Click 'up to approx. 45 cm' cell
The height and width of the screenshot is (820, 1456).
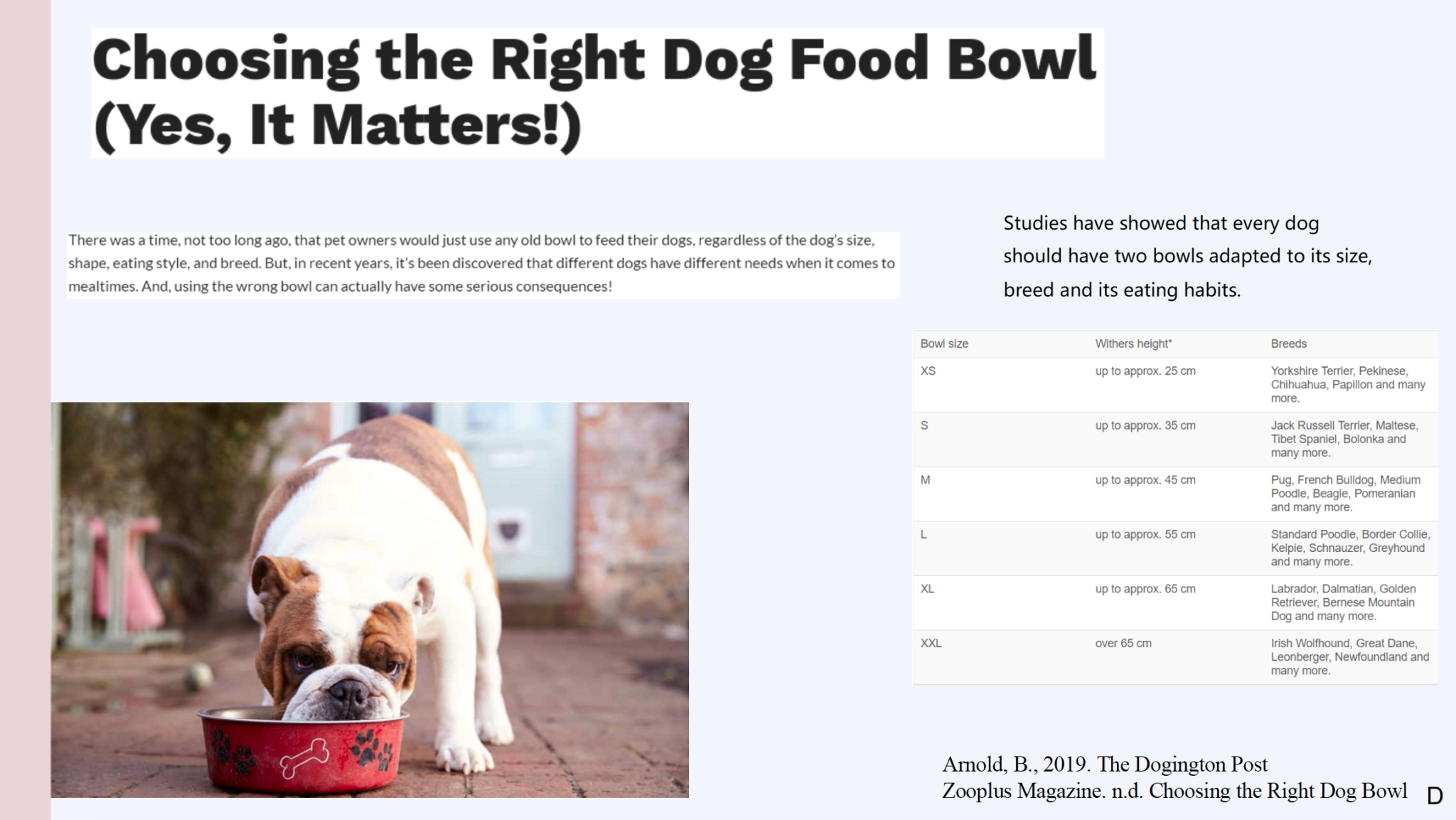[x=1145, y=480]
